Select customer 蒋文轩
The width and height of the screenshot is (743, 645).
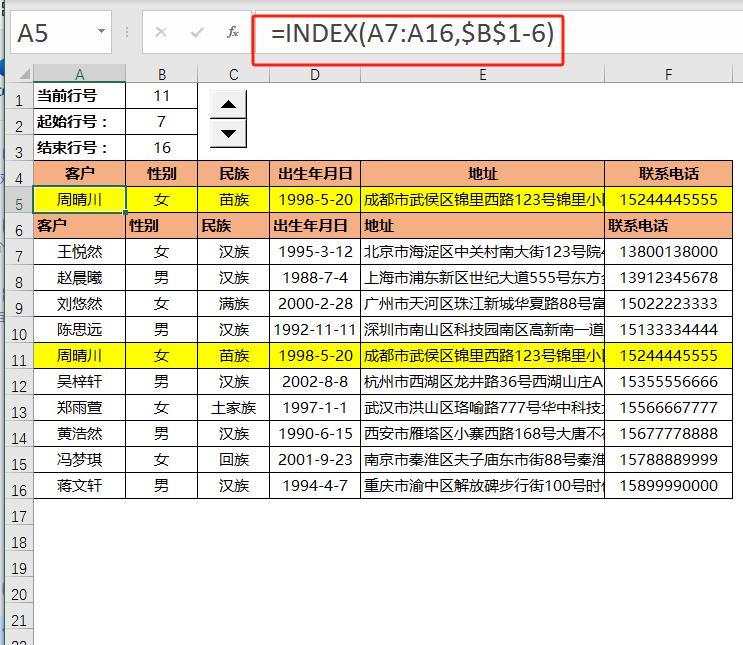click(x=80, y=486)
